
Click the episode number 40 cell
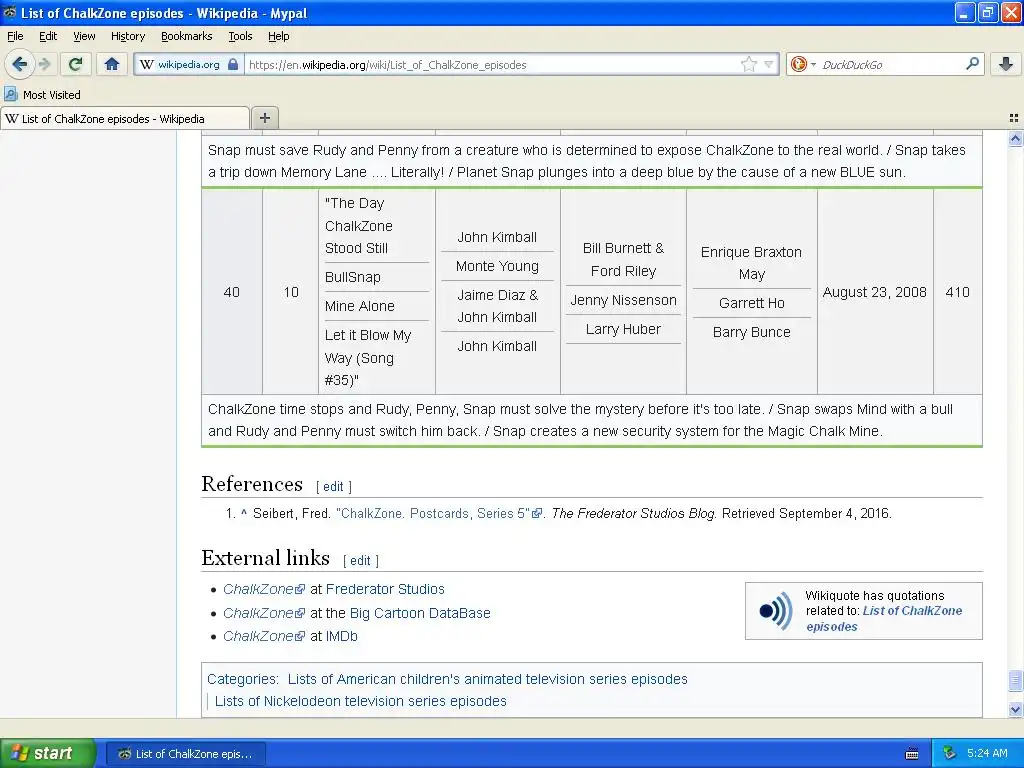click(232, 292)
